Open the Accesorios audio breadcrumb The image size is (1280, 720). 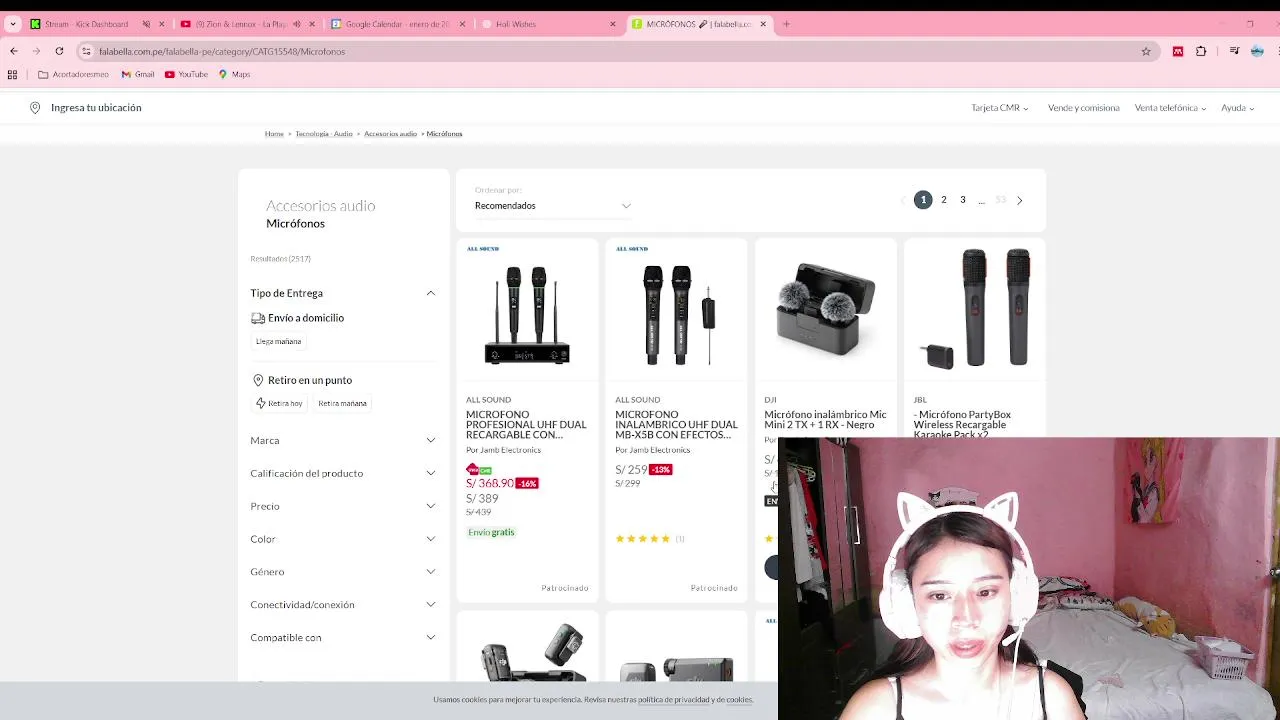click(x=390, y=134)
